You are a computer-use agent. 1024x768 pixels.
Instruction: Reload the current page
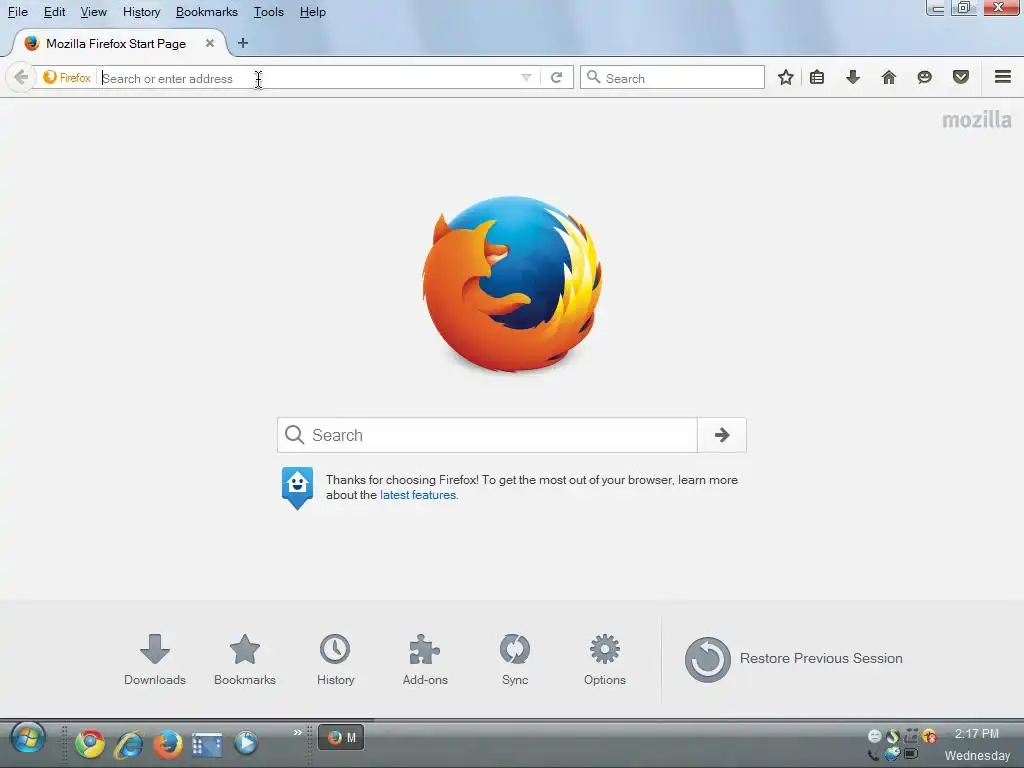tap(556, 78)
